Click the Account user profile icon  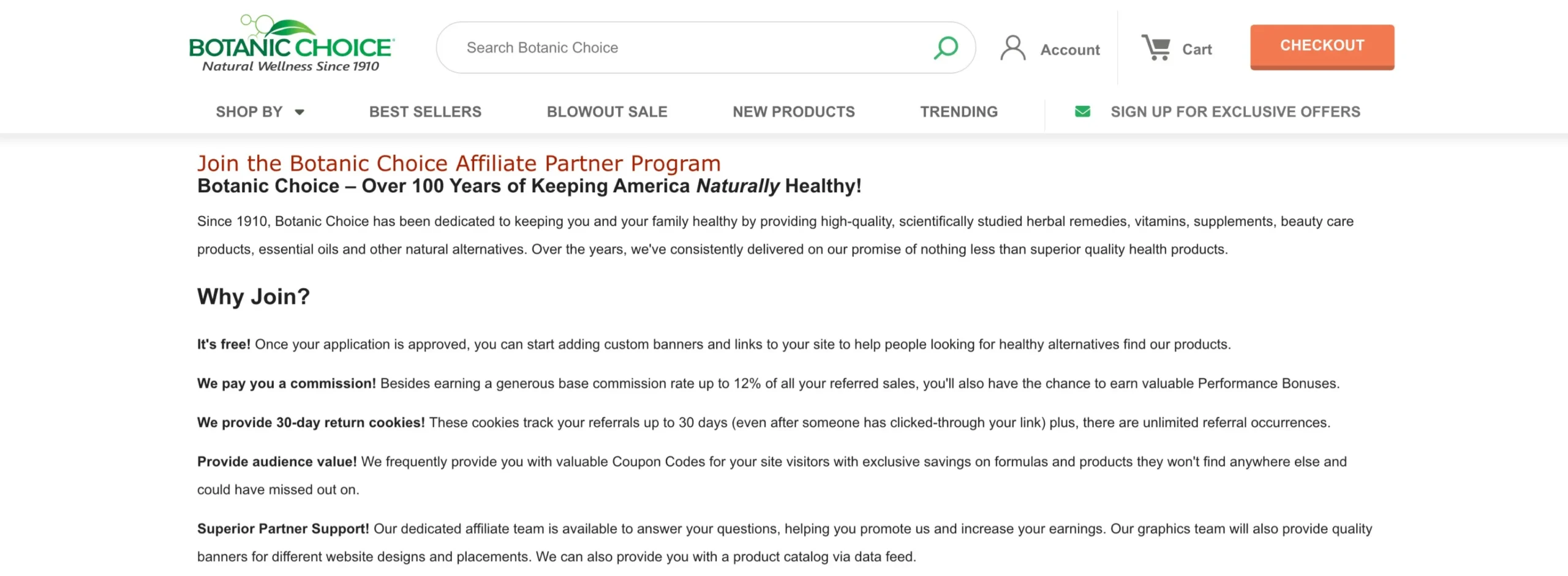(1012, 48)
